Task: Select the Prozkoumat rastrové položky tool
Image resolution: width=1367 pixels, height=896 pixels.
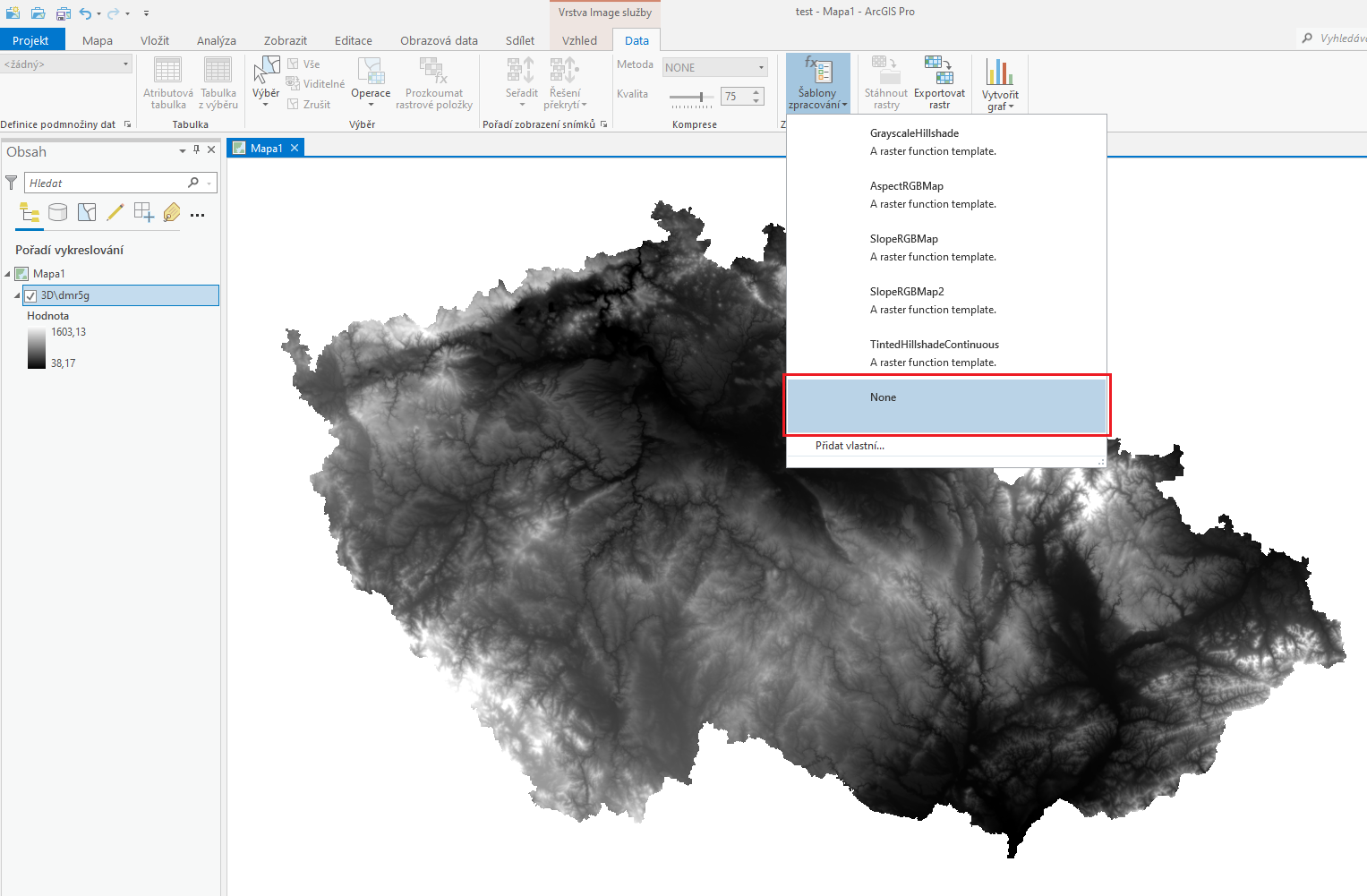Action: pos(434,83)
